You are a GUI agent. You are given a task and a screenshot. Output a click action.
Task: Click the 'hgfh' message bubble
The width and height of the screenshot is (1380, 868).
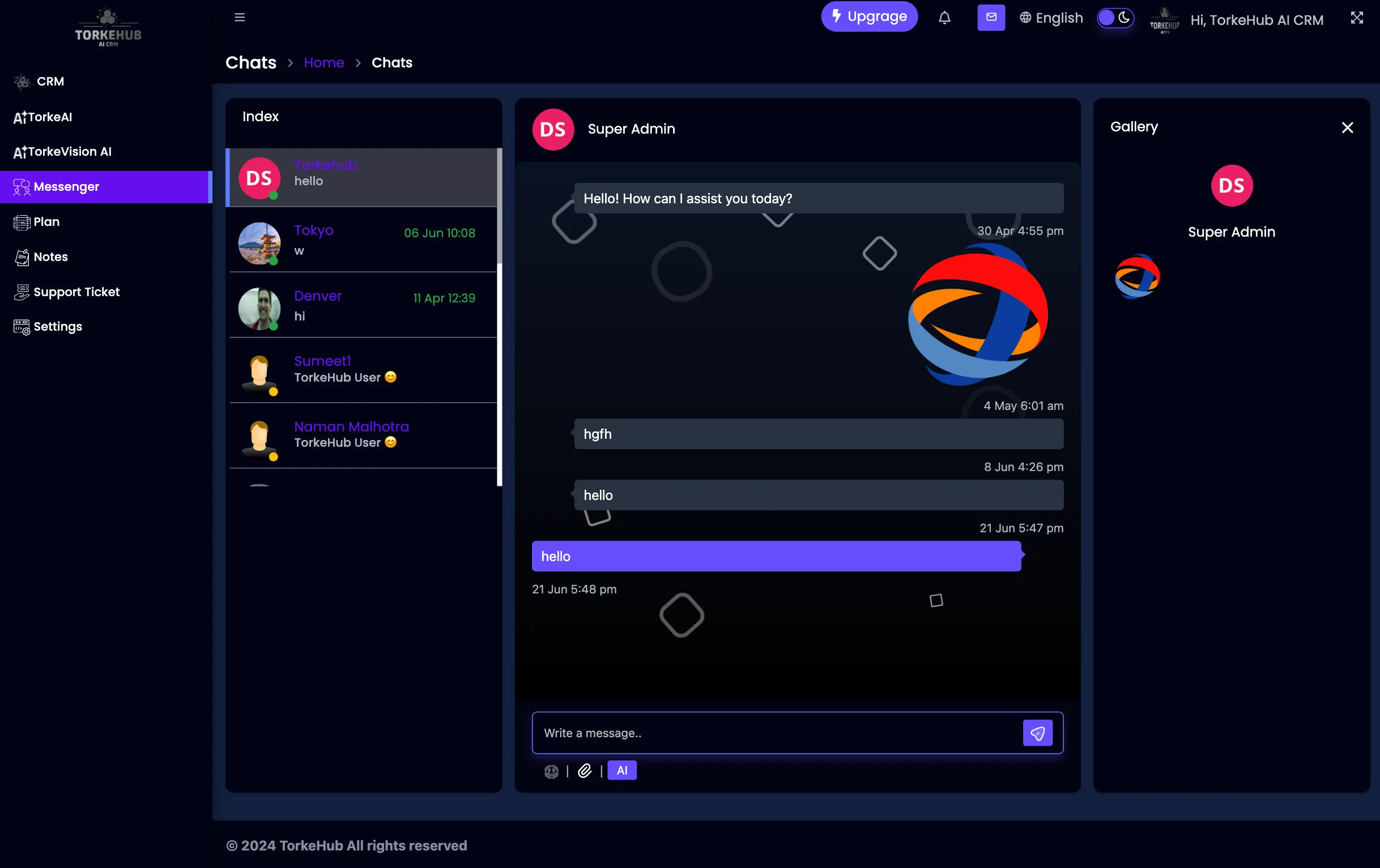(819, 434)
